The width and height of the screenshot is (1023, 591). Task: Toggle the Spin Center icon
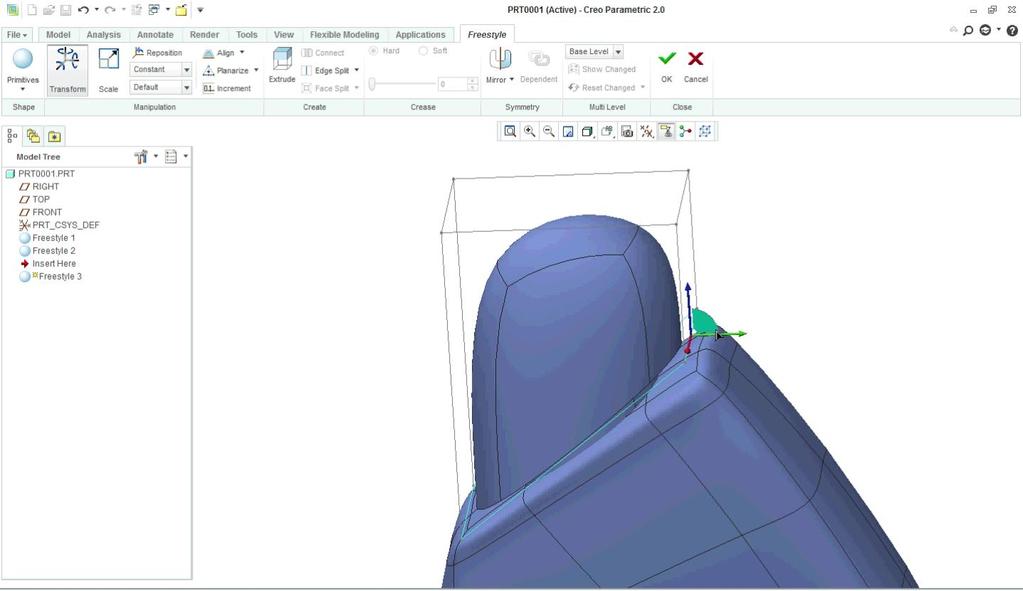(685, 132)
